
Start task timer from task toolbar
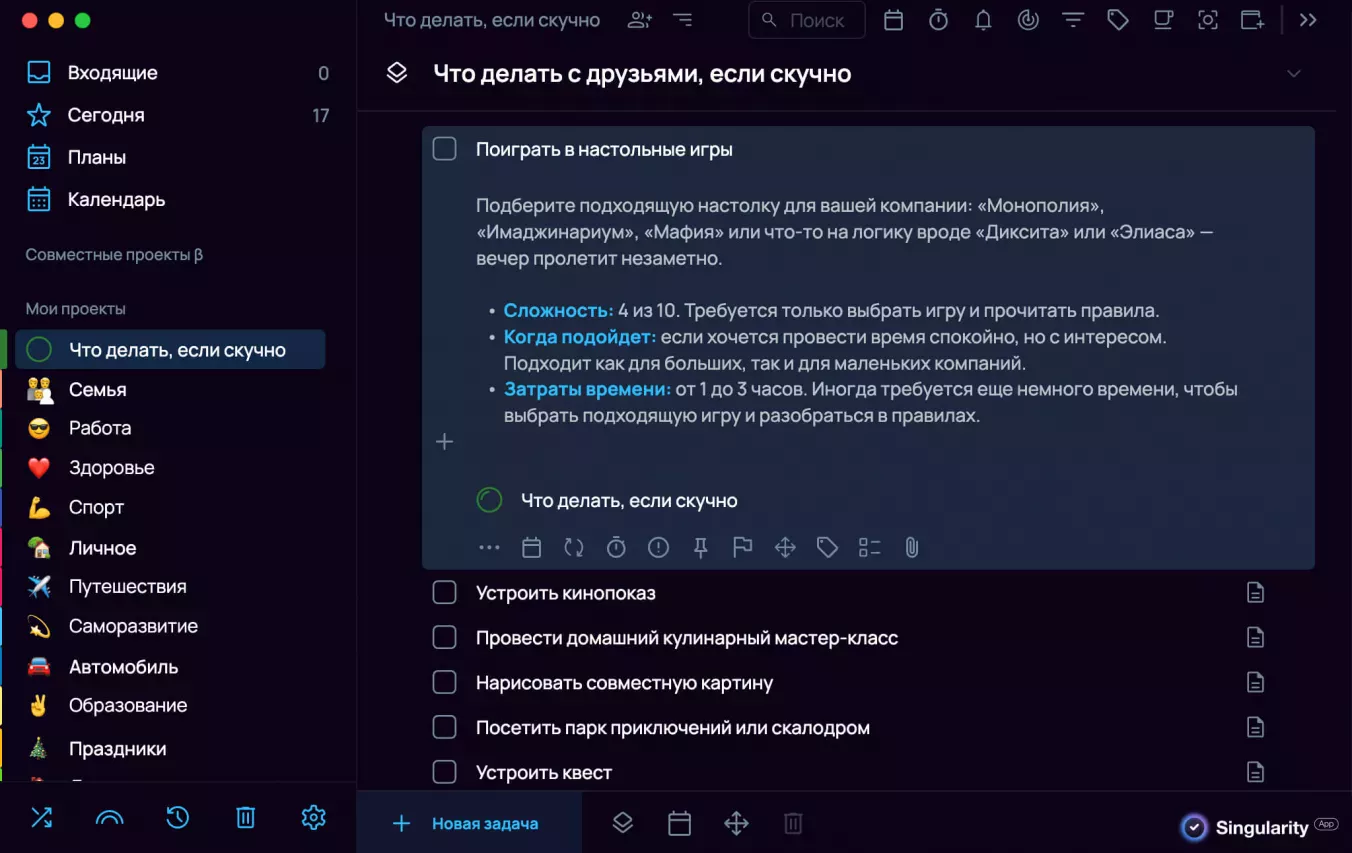coord(616,547)
